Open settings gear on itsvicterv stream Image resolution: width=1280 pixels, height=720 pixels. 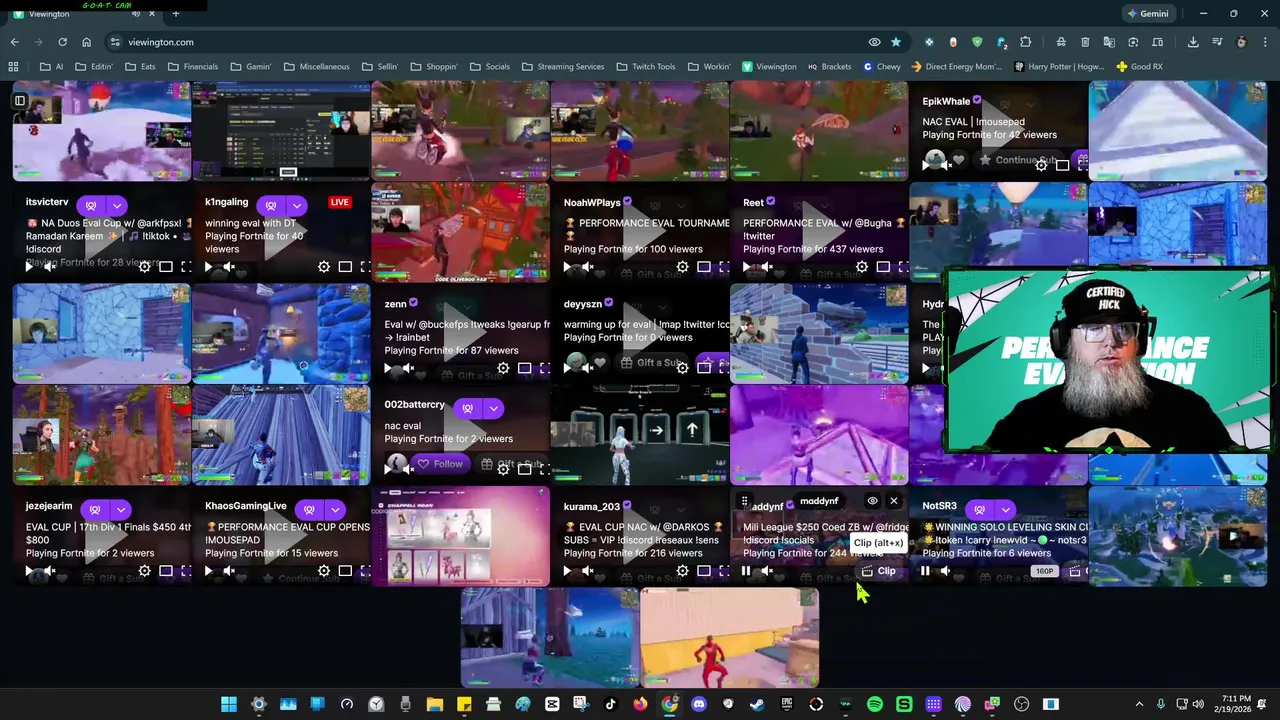point(145,267)
